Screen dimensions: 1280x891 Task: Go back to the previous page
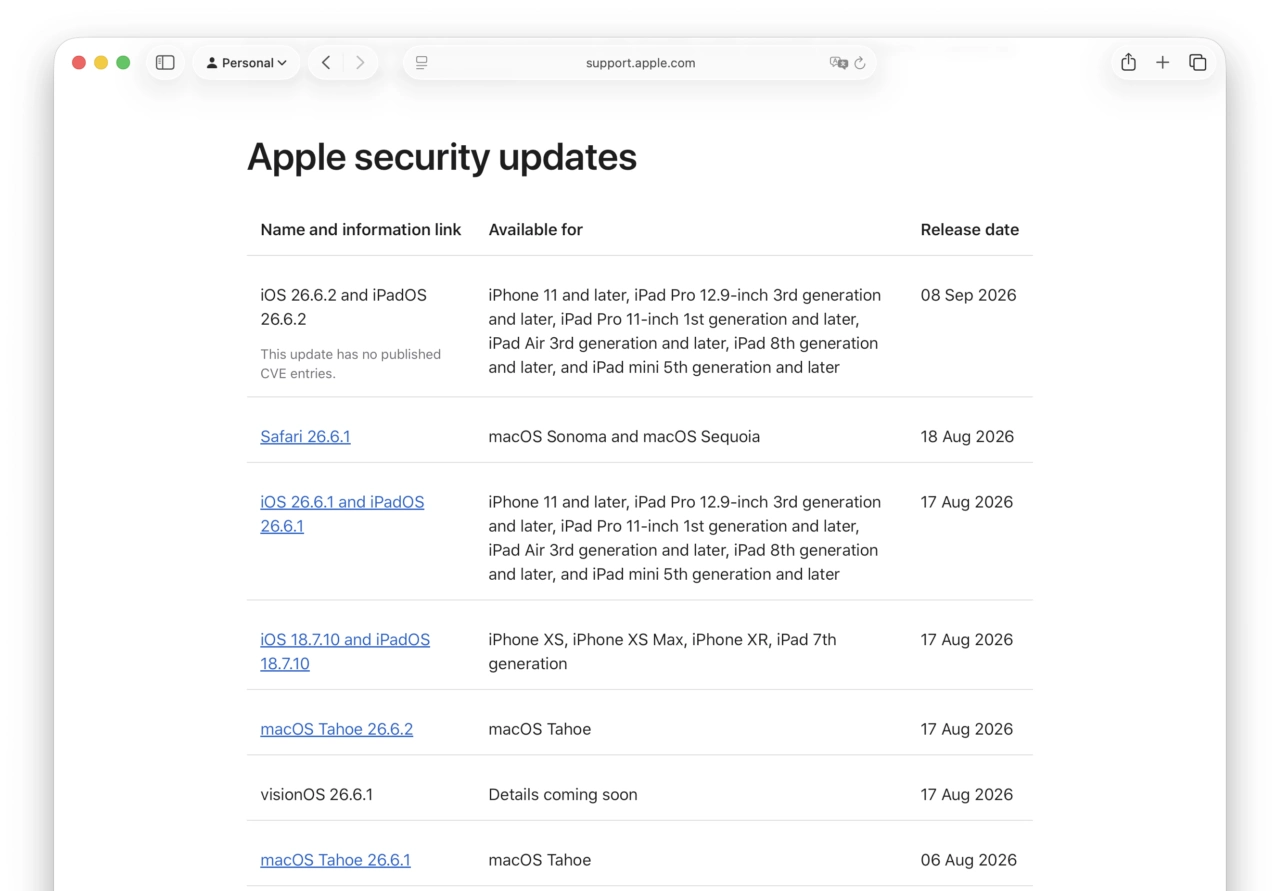(326, 62)
